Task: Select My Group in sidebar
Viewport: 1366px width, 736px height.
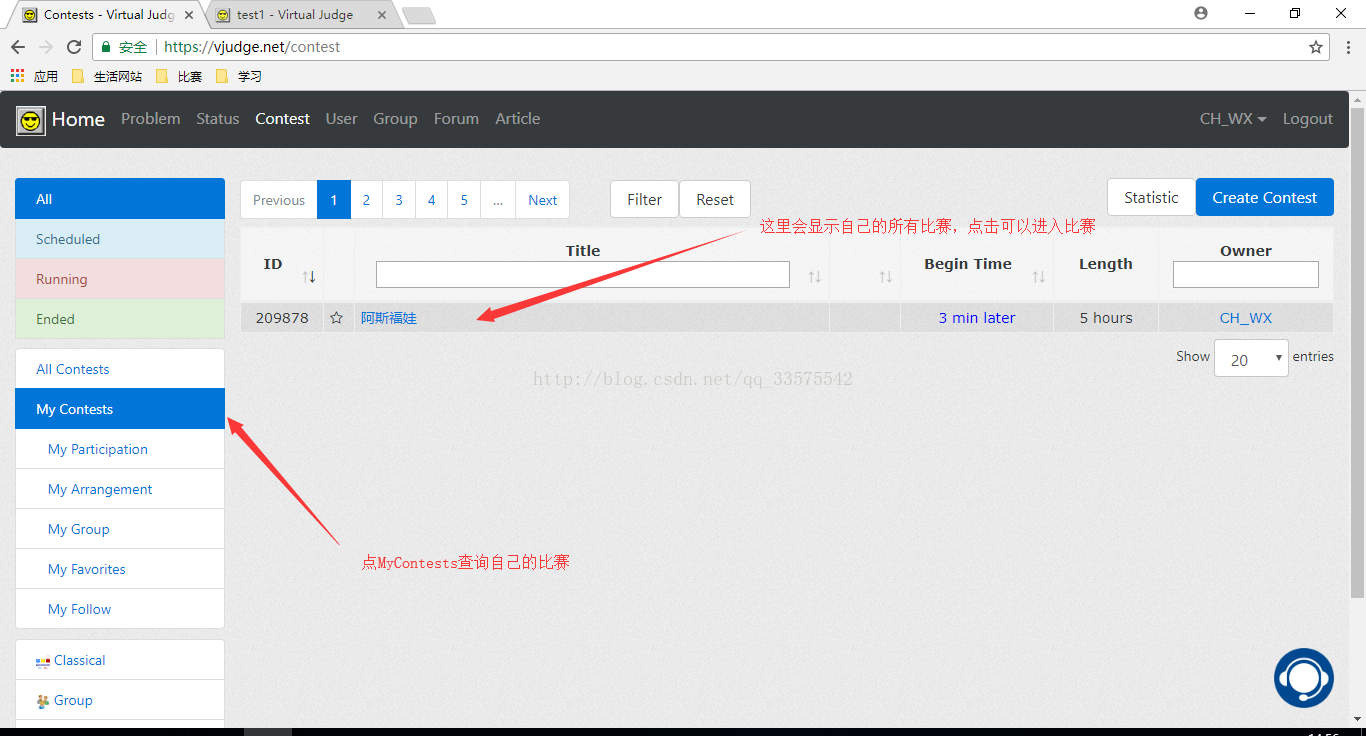Action: (x=120, y=529)
